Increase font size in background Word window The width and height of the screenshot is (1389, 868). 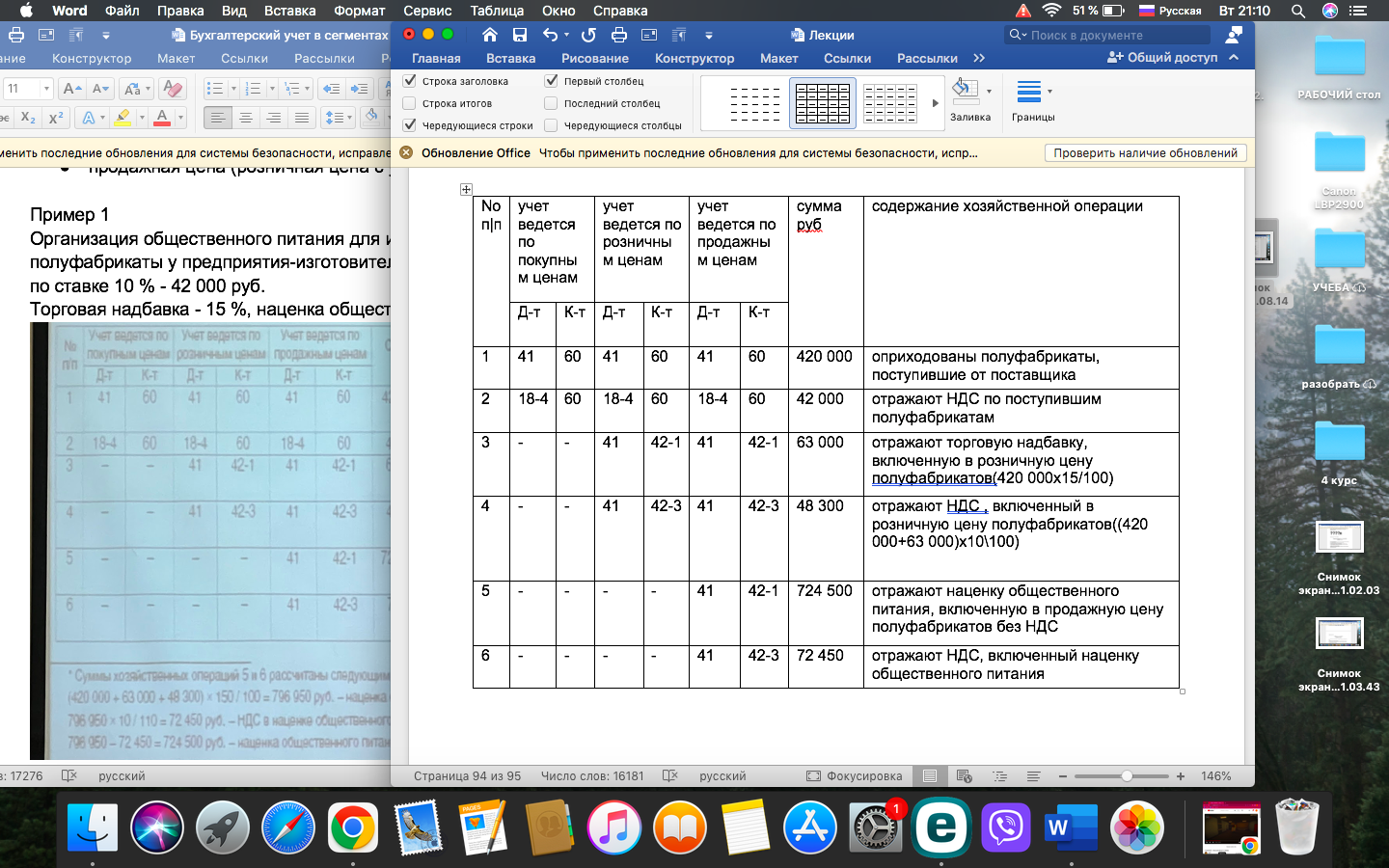pyautogui.click(x=72, y=89)
